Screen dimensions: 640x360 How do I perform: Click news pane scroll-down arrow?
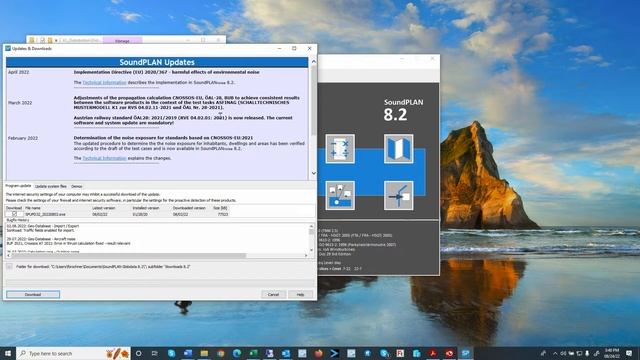313,173
